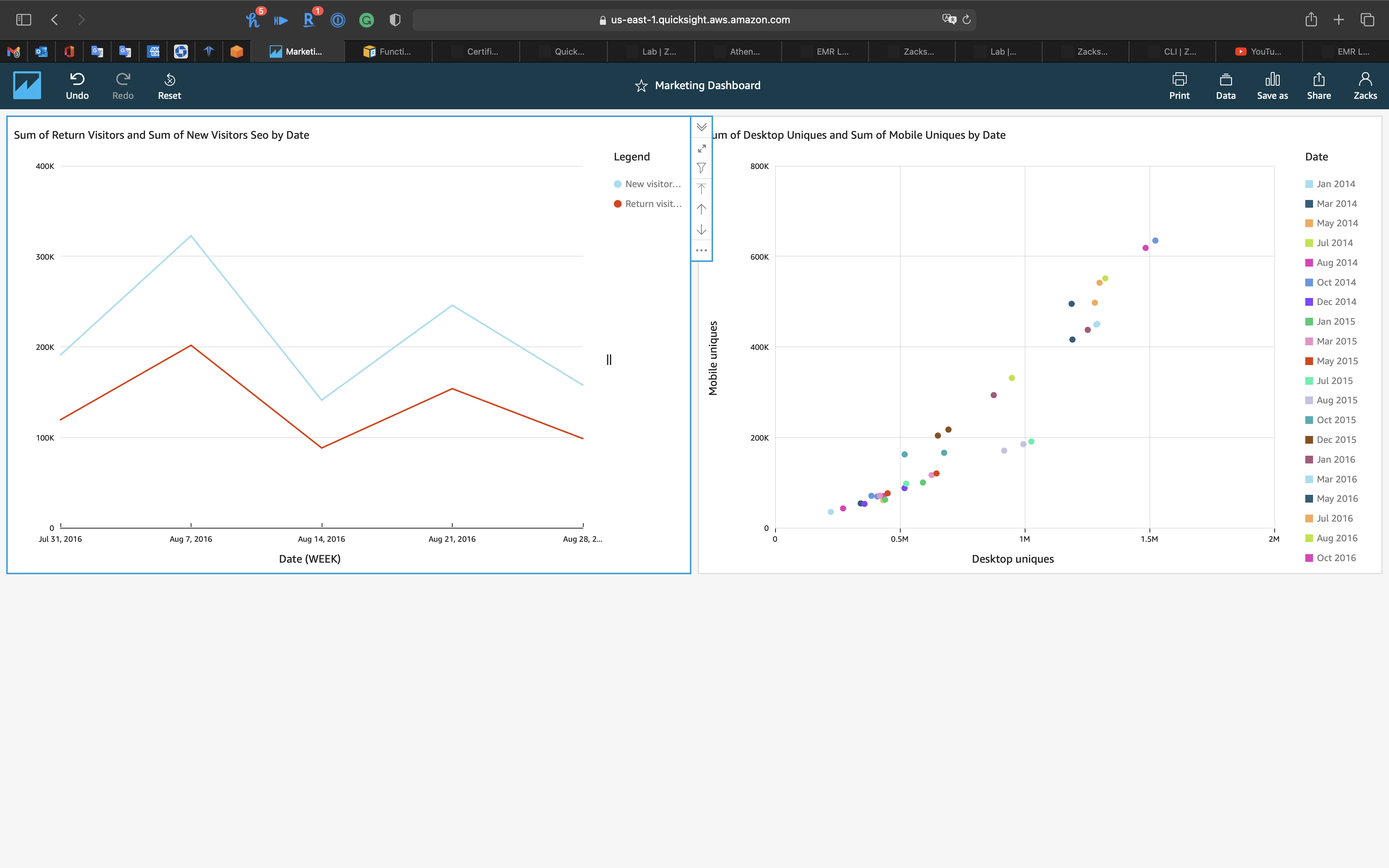Open the Print option
The image size is (1389, 868).
pyautogui.click(x=1179, y=79)
